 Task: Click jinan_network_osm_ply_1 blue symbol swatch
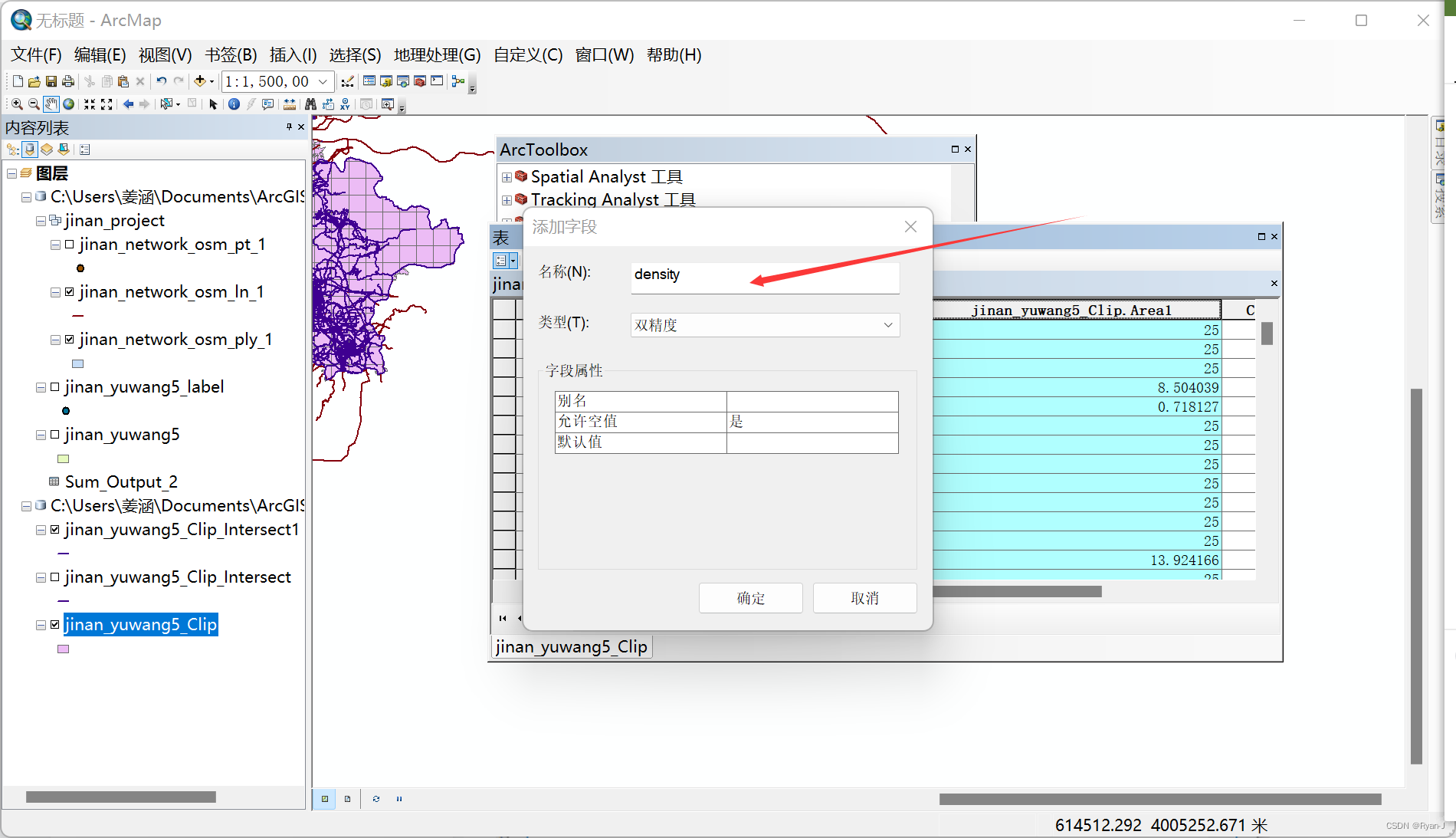click(x=78, y=363)
